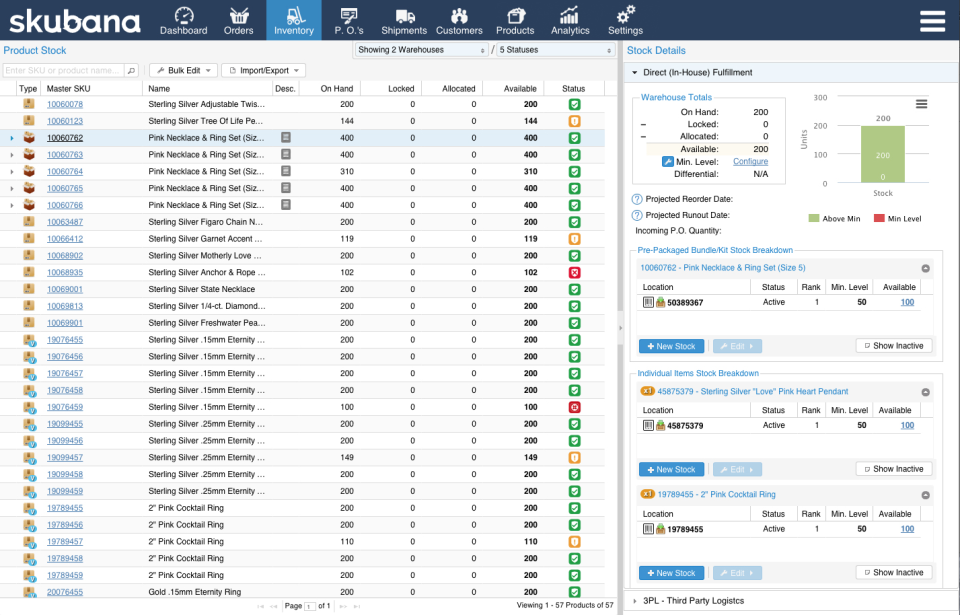This screenshot has width=960, height=615.
Task: Click the wrench icon beside Min. Level
Action: [667, 162]
